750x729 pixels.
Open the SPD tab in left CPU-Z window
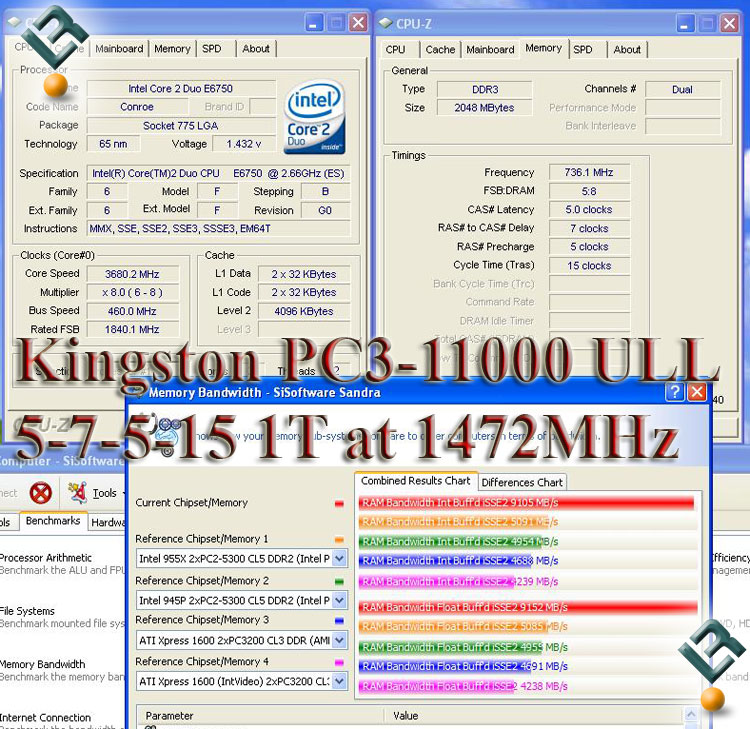click(211, 49)
